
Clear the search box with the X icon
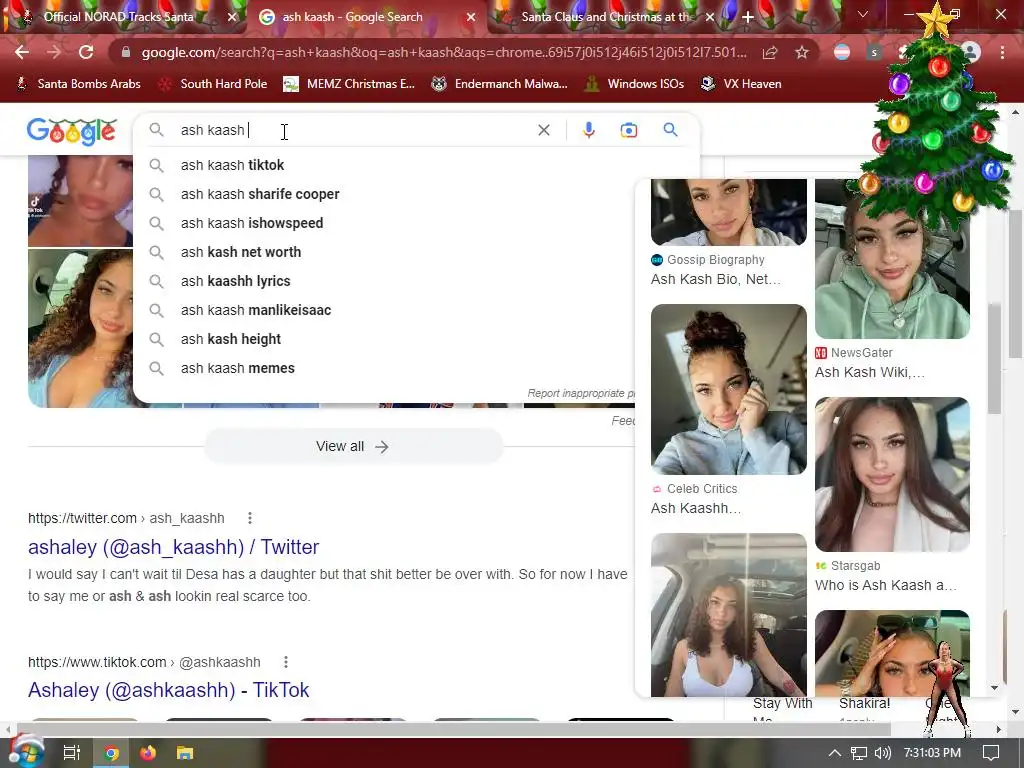pyautogui.click(x=543, y=130)
